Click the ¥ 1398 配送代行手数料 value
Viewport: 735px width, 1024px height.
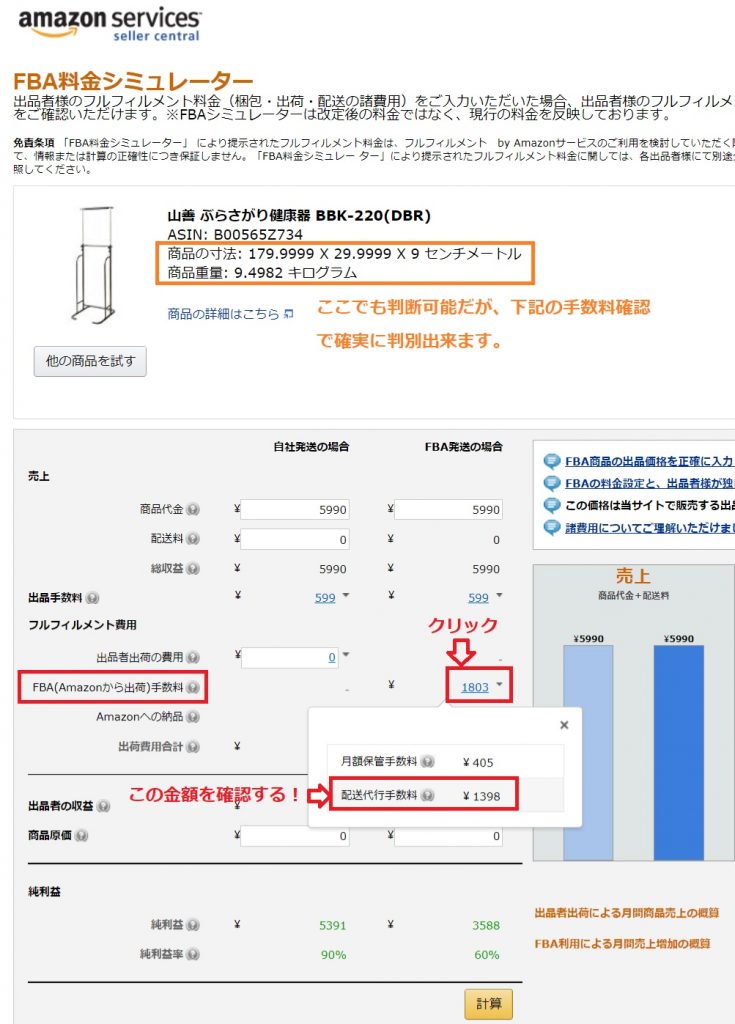[482, 796]
